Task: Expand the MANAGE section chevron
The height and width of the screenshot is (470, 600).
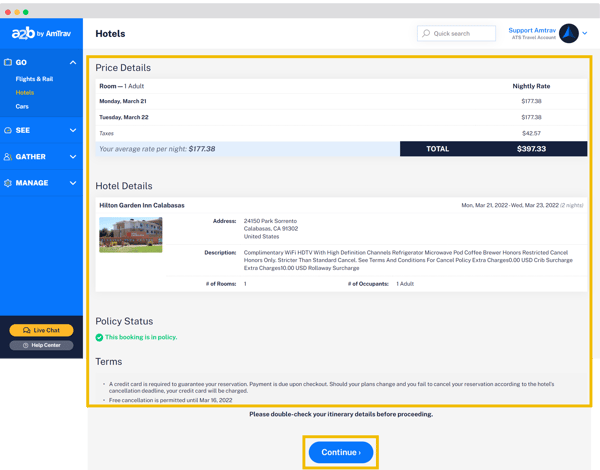Action: click(x=73, y=184)
